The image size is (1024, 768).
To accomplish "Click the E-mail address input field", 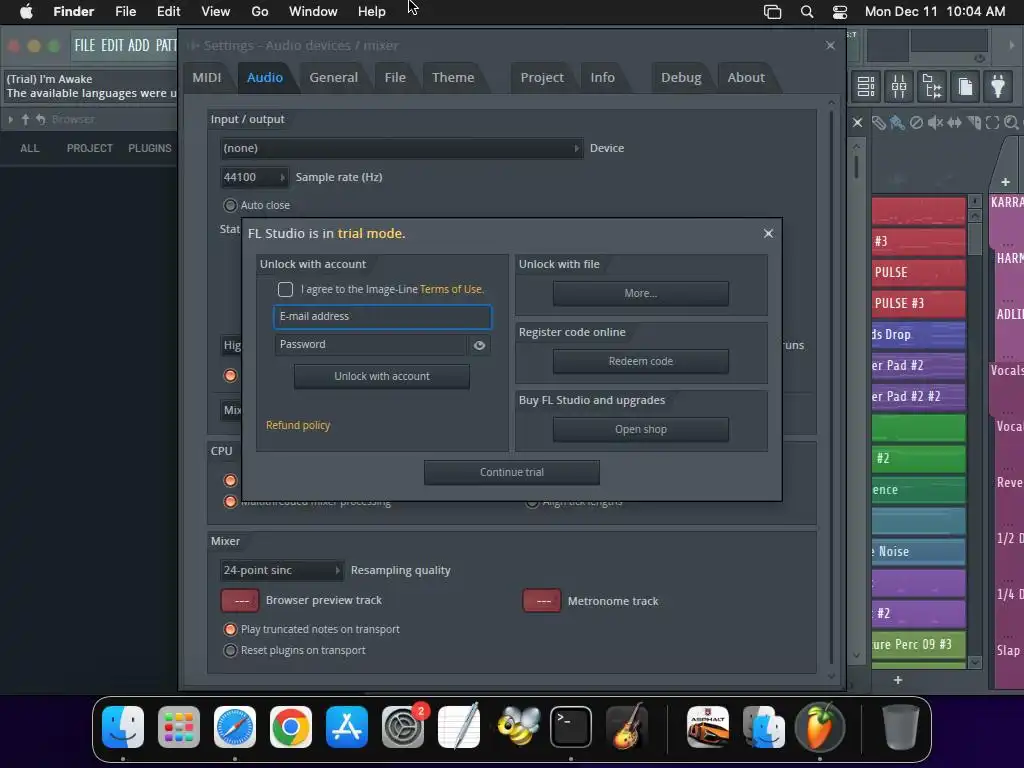I will [383, 317].
